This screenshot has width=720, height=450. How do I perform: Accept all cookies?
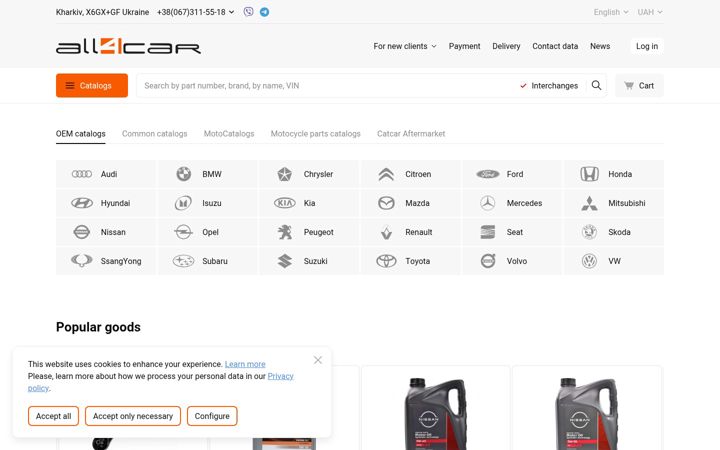pyautogui.click(x=53, y=416)
